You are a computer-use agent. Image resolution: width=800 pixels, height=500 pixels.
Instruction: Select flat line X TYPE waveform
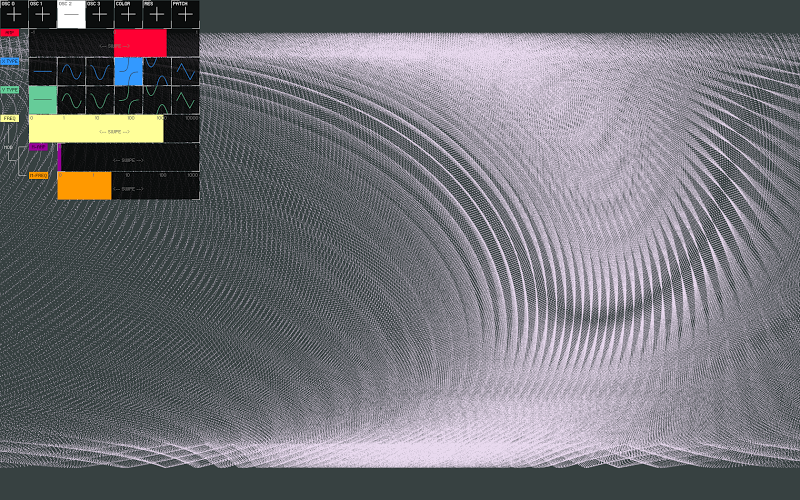click(x=43, y=71)
